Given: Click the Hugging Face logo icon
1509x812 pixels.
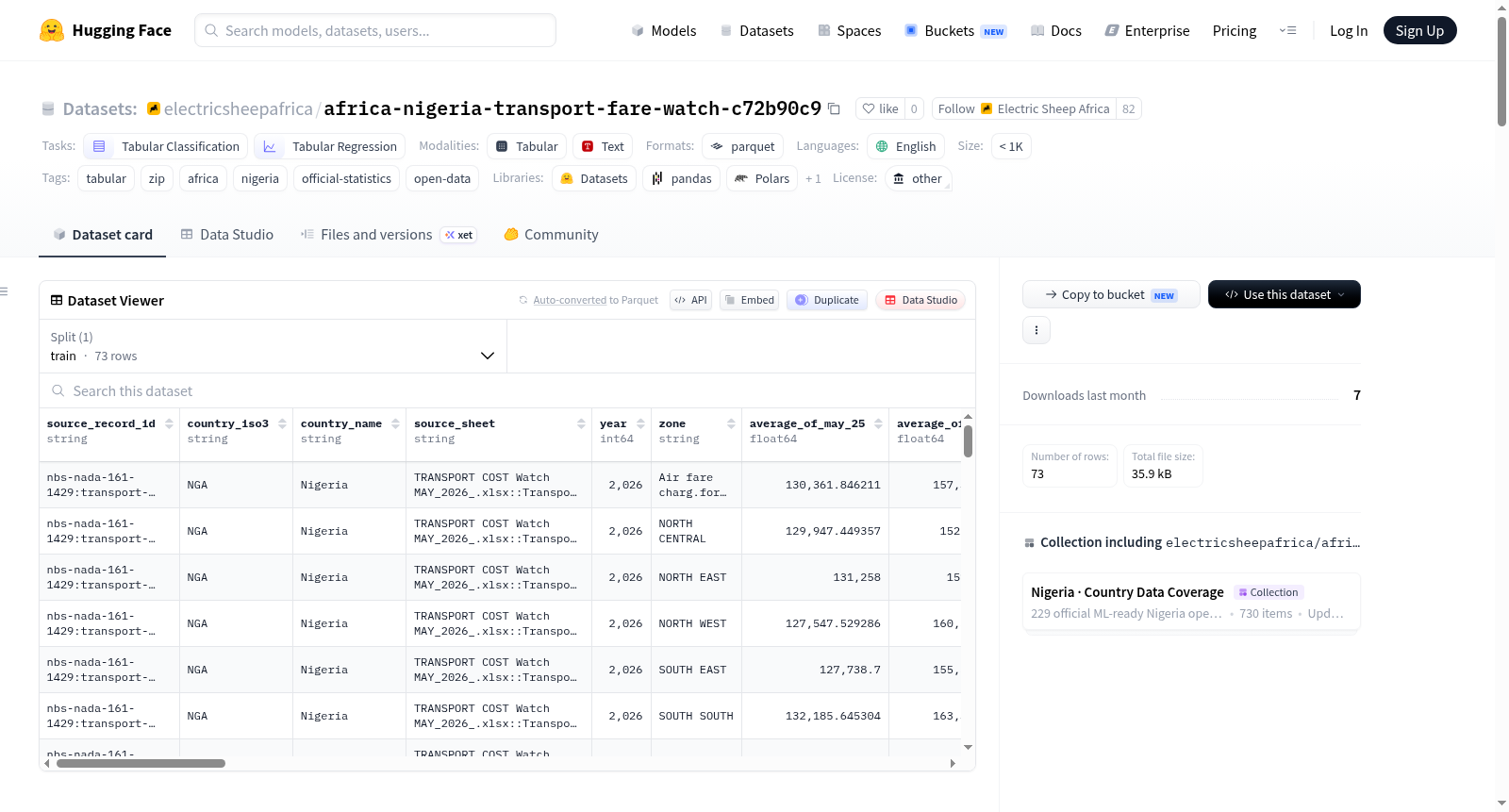Looking at the screenshot, I should (52, 30).
